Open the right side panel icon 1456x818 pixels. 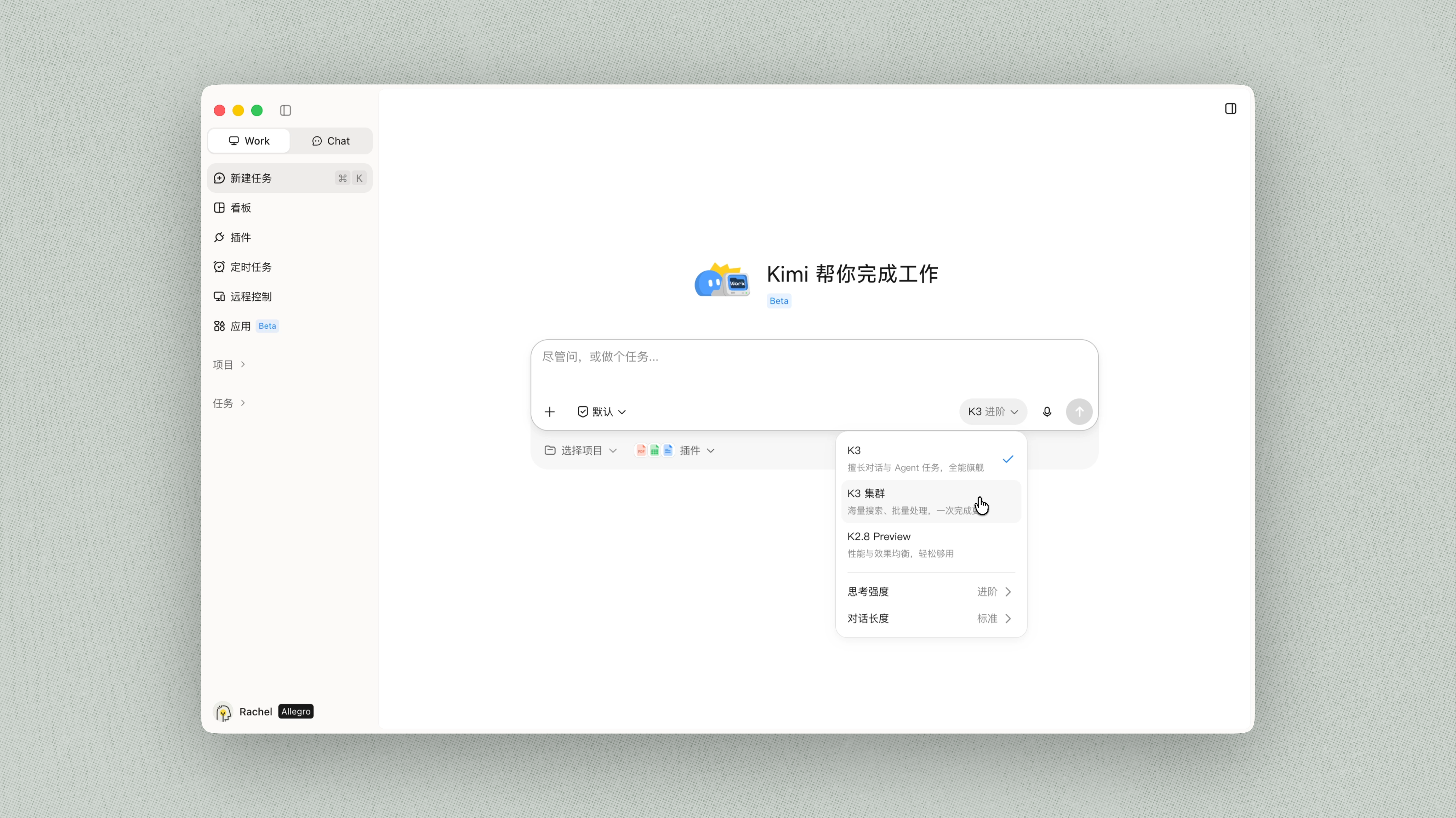pos(1230,109)
